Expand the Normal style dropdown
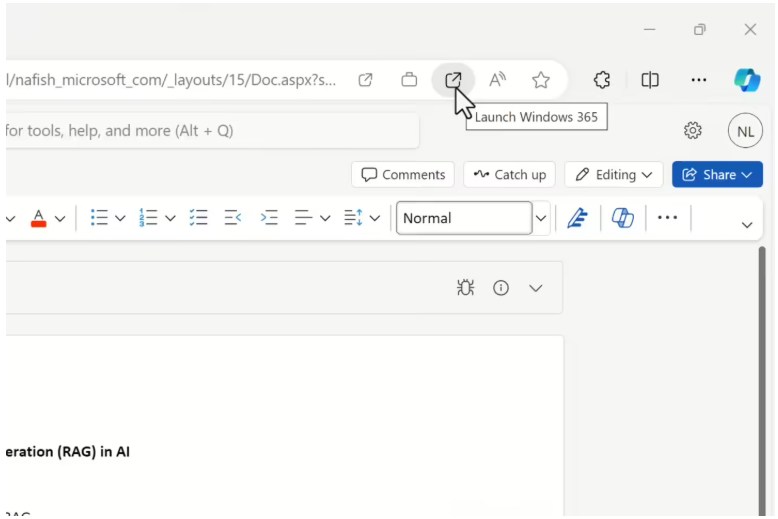Viewport: 778px width, 519px height. (541, 218)
